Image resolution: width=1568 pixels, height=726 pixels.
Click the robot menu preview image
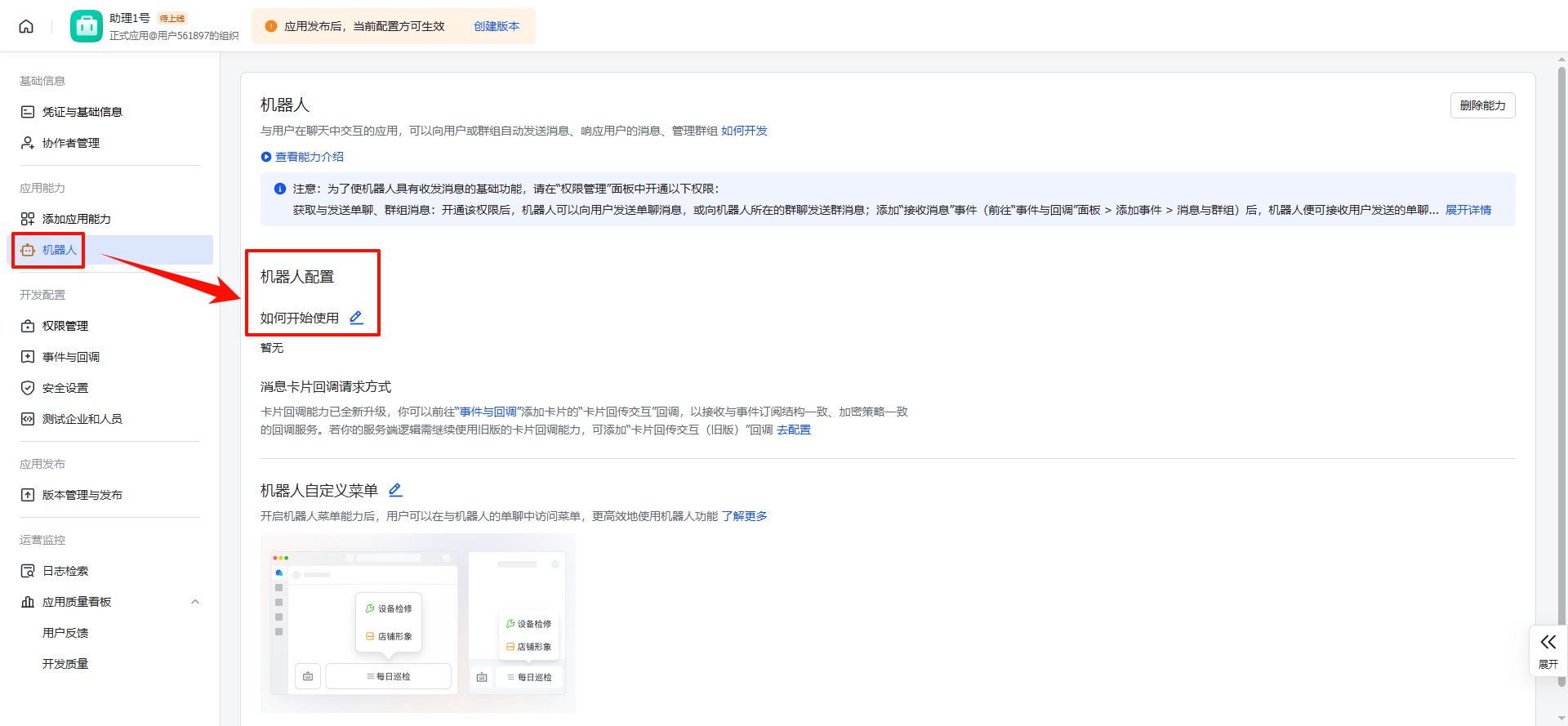point(417,623)
